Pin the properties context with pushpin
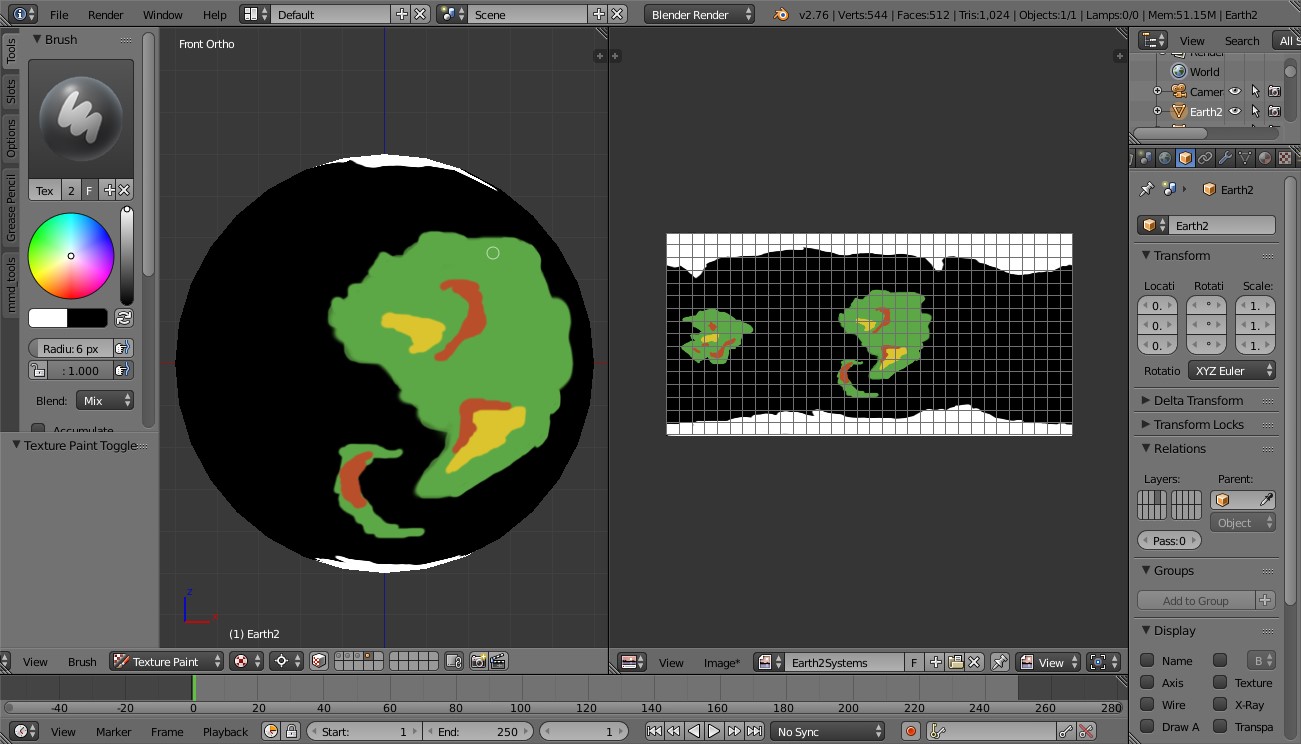The height and width of the screenshot is (744, 1301). point(1146,189)
